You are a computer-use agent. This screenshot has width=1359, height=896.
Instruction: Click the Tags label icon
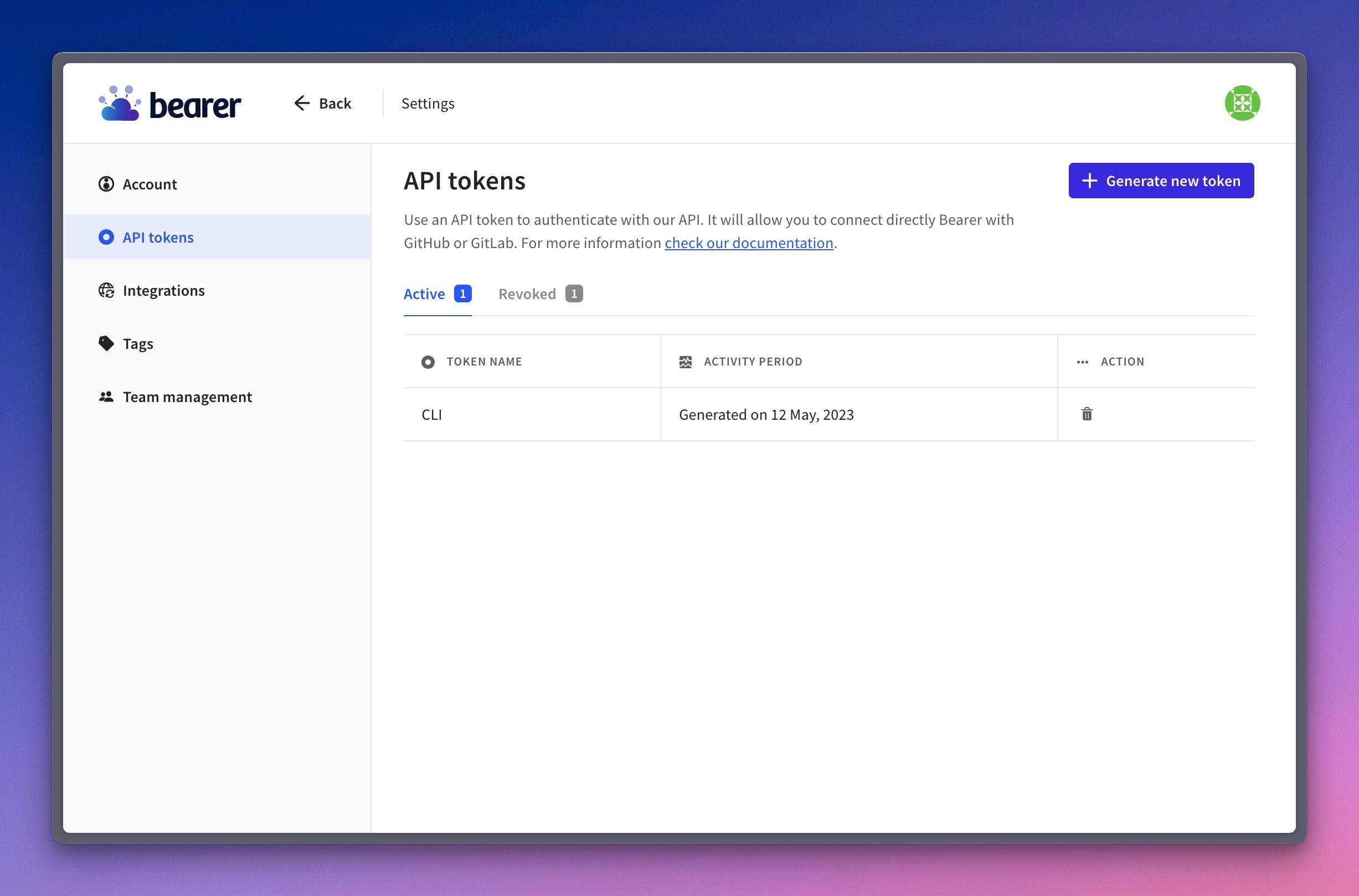106,343
